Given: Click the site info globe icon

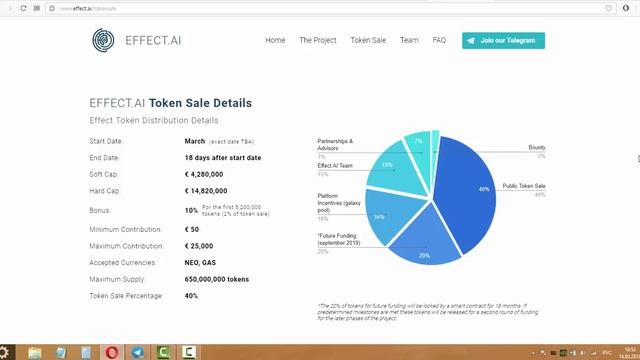Looking at the screenshot, I should pos(52,8).
